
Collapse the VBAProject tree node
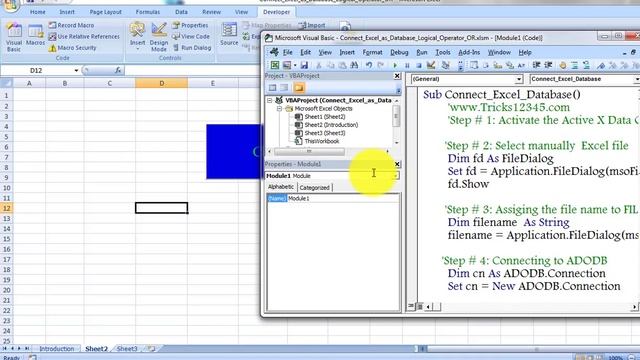[269, 100]
